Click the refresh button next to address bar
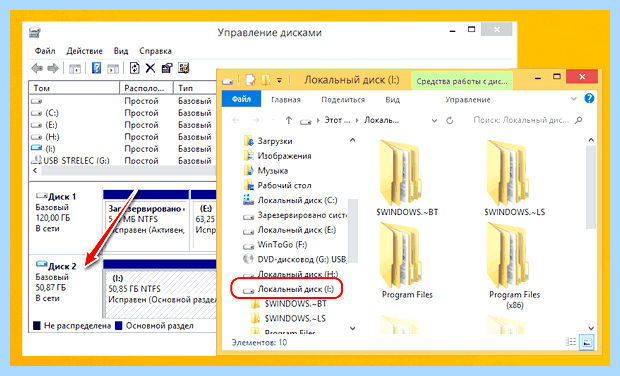620x376 pixels. click(x=450, y=120)
